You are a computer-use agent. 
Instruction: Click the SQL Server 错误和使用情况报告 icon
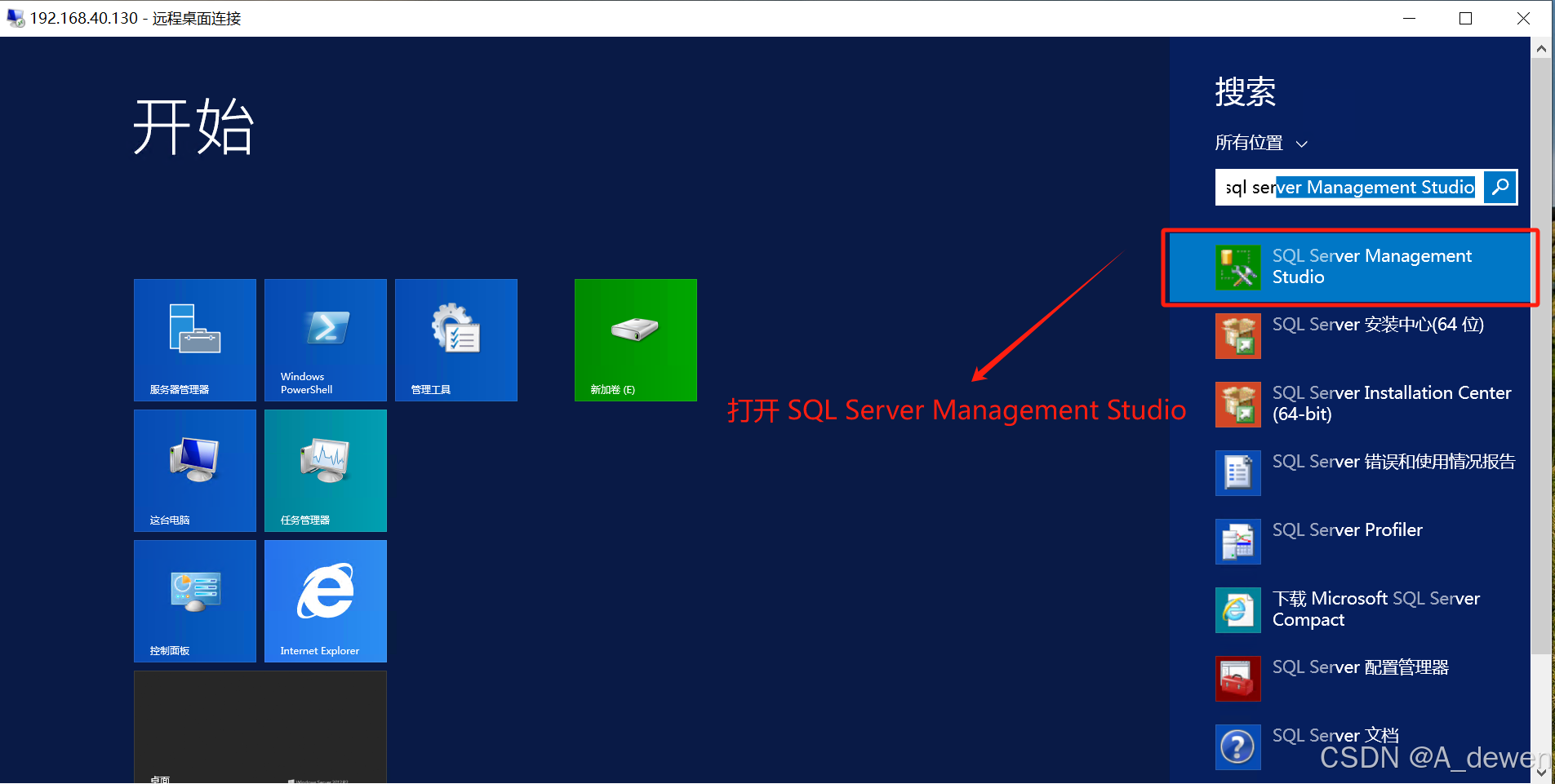click(x=1238, y=473)
